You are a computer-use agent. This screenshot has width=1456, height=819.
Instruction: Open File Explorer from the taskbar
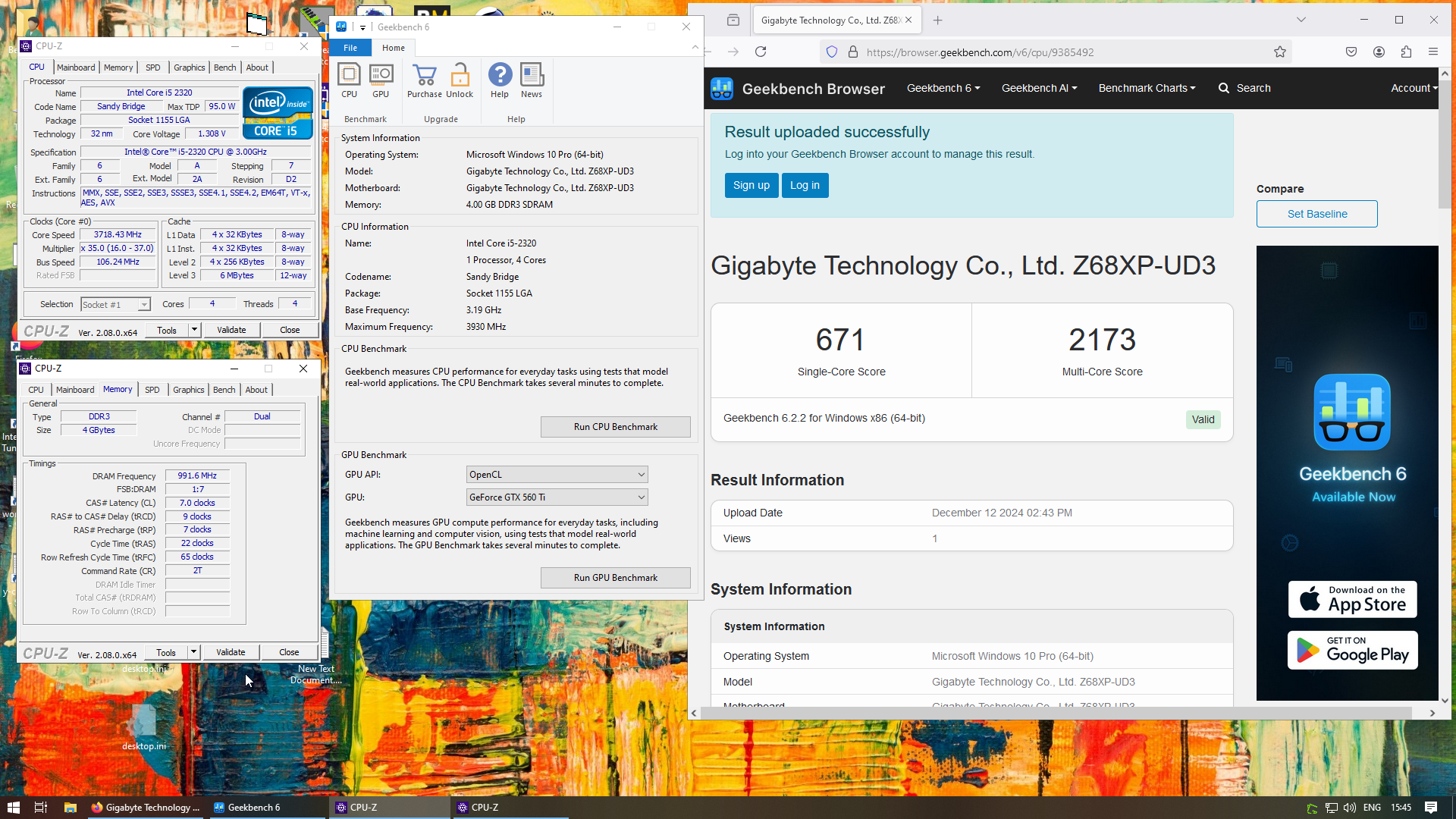pos(70,808)
